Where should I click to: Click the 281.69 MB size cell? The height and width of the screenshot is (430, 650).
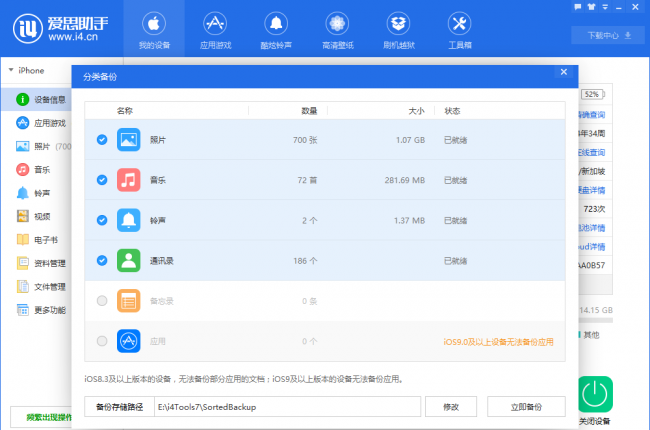point(405,180)
